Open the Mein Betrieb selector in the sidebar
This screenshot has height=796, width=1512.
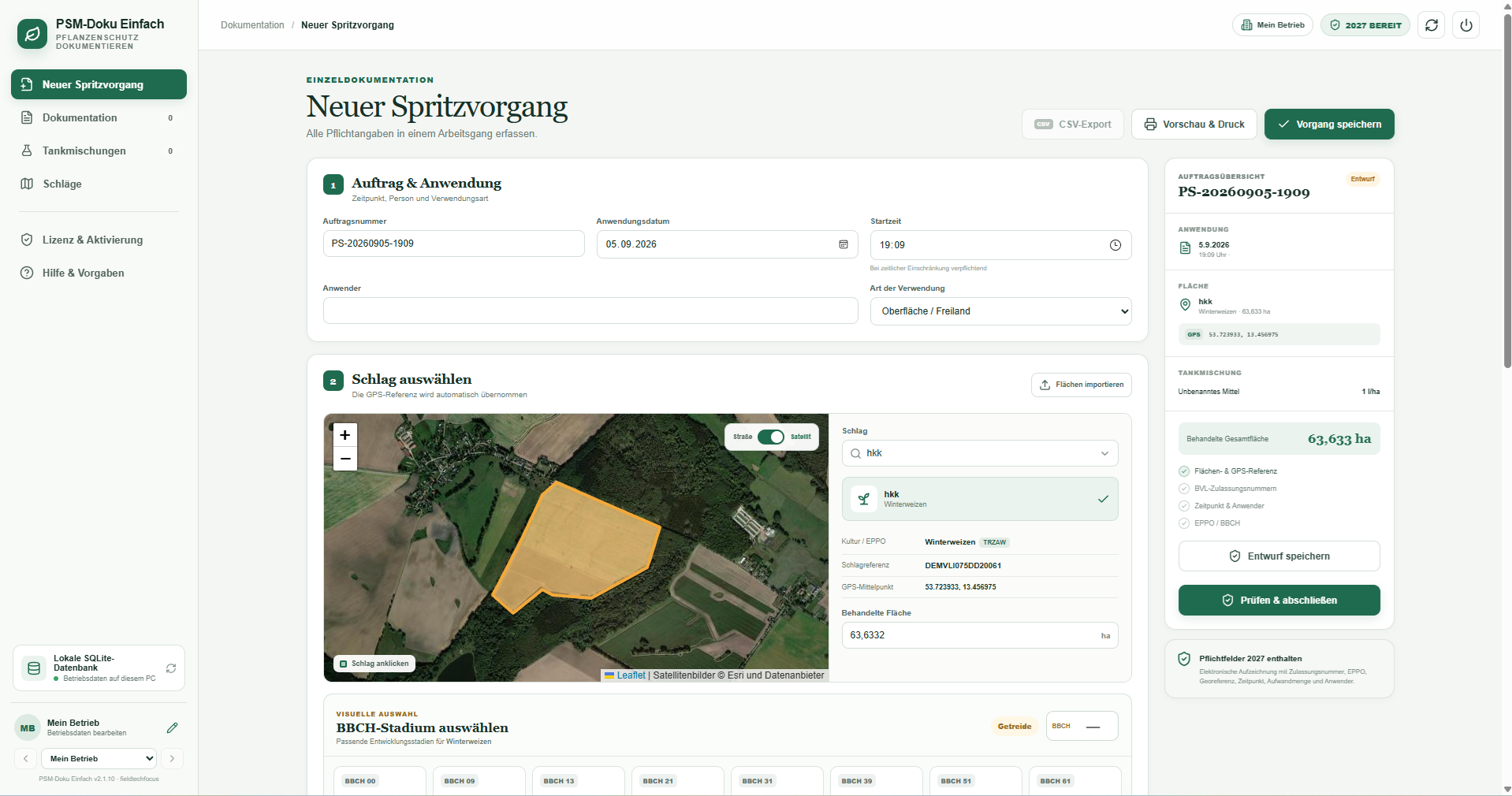click(99, 759)
